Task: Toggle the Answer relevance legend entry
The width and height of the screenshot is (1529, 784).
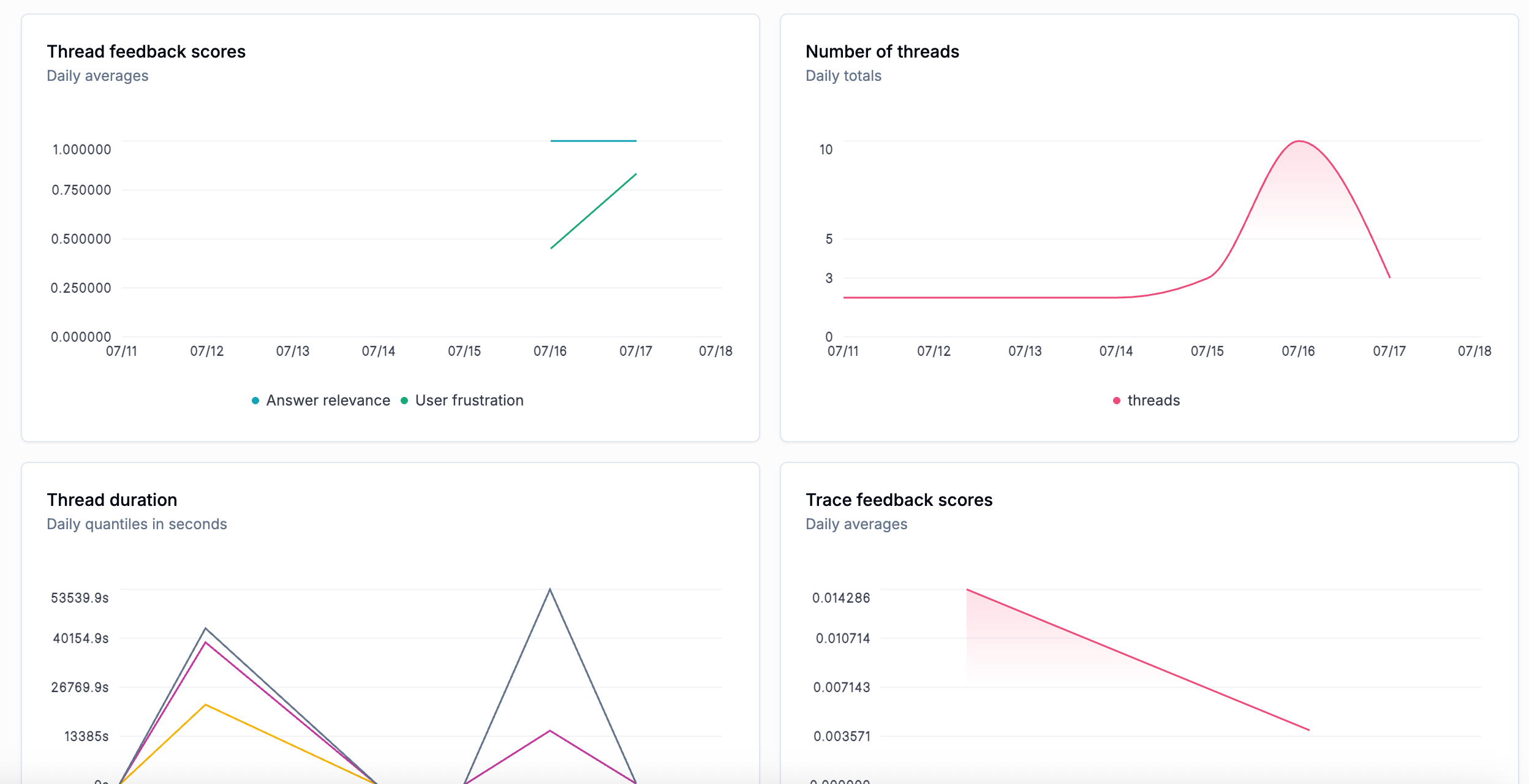Action: click(327, 400)
